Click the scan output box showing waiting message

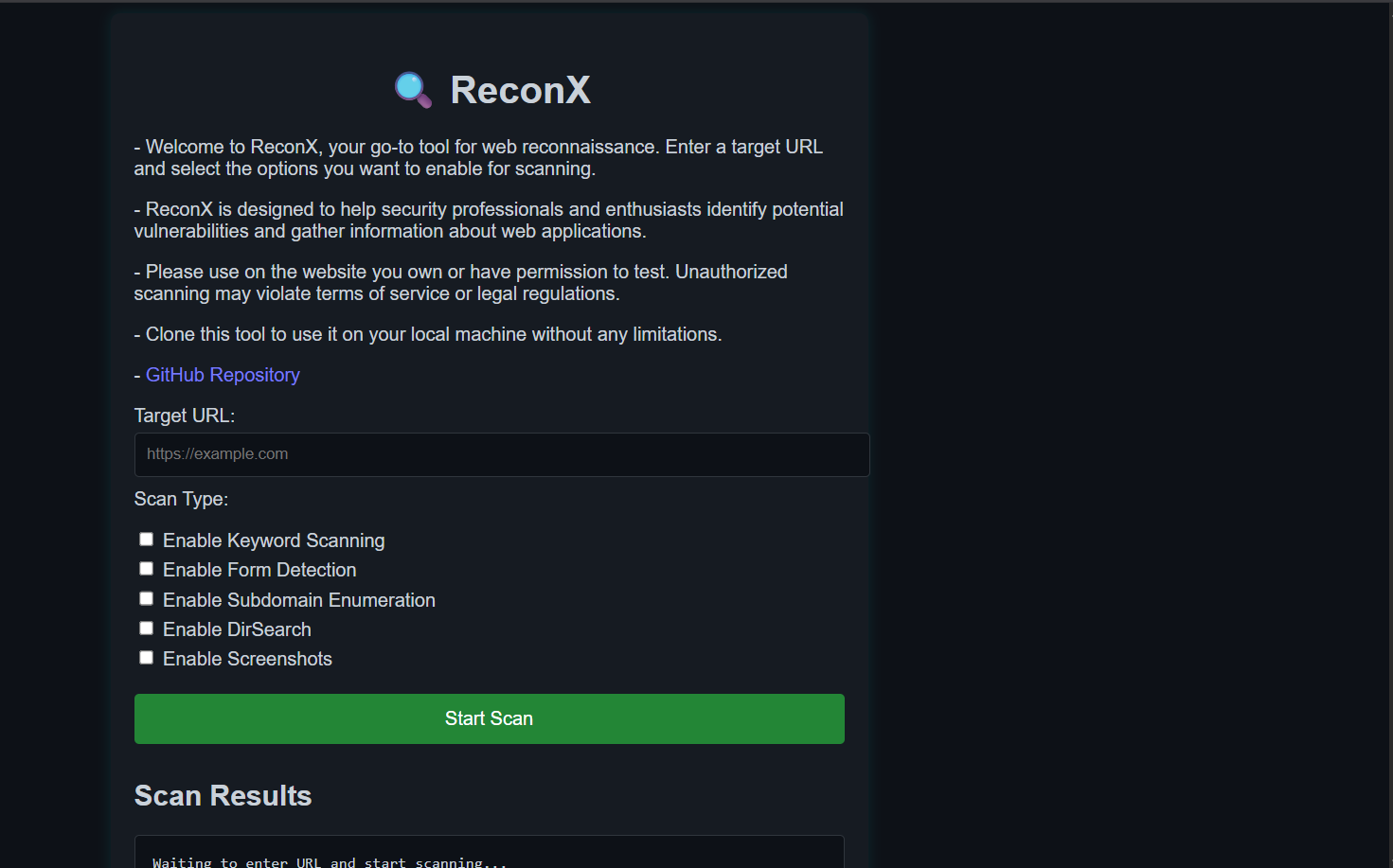(489, 855)
